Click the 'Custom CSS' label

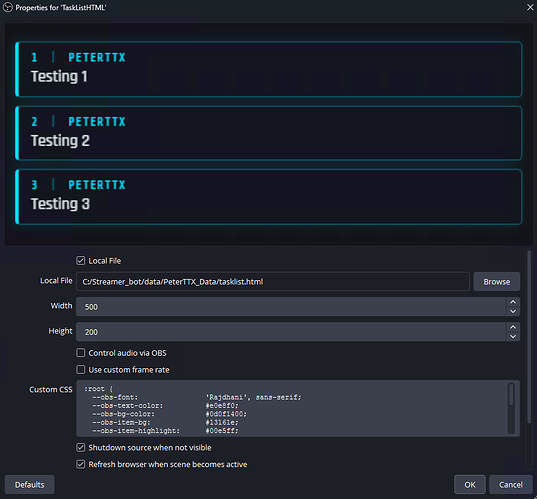click(x=51, y=389)
